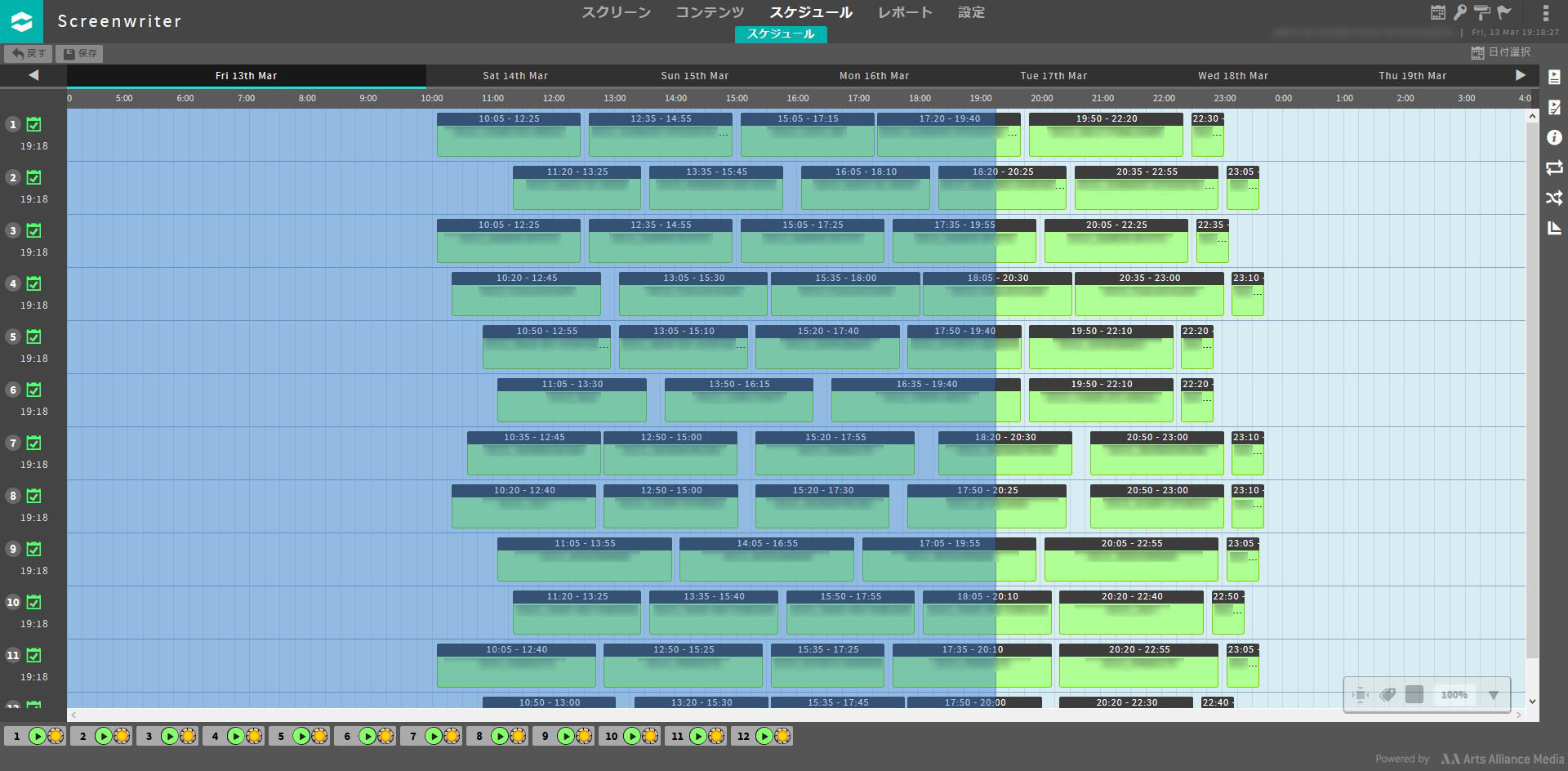Screen dimensions: 1568x771
Task: Click the sun lamp icon for screen 8
Action: pos(519,736)
